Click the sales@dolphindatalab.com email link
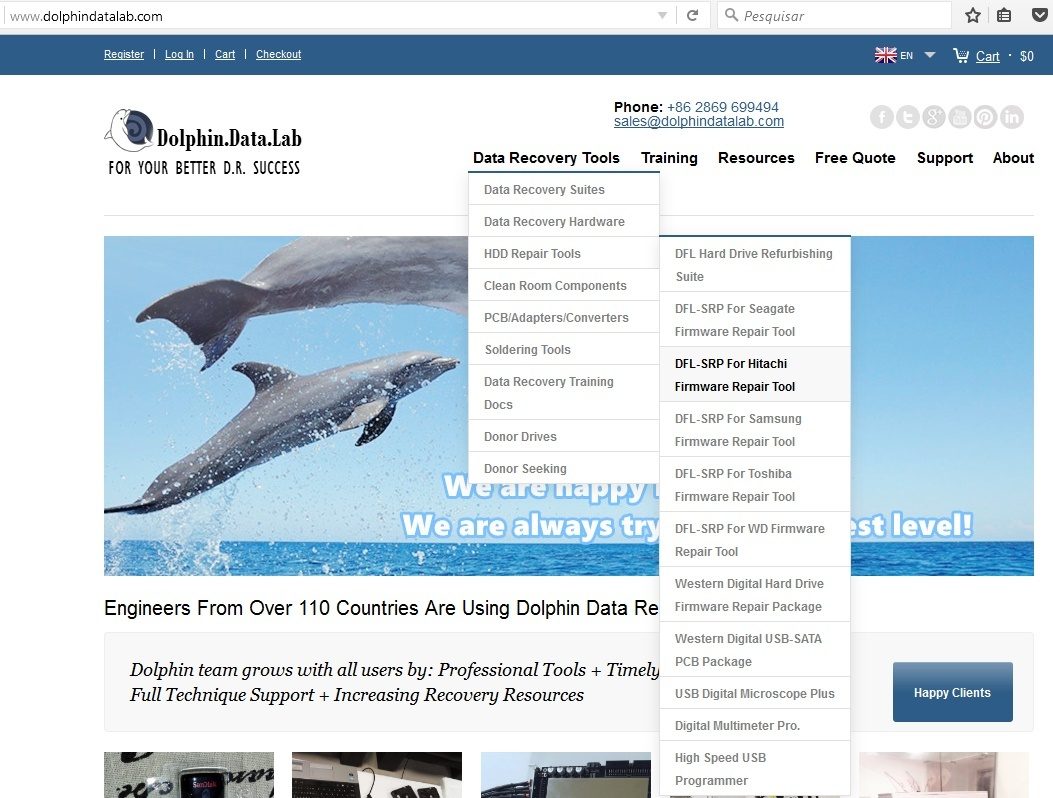 [x=698, y=122]
